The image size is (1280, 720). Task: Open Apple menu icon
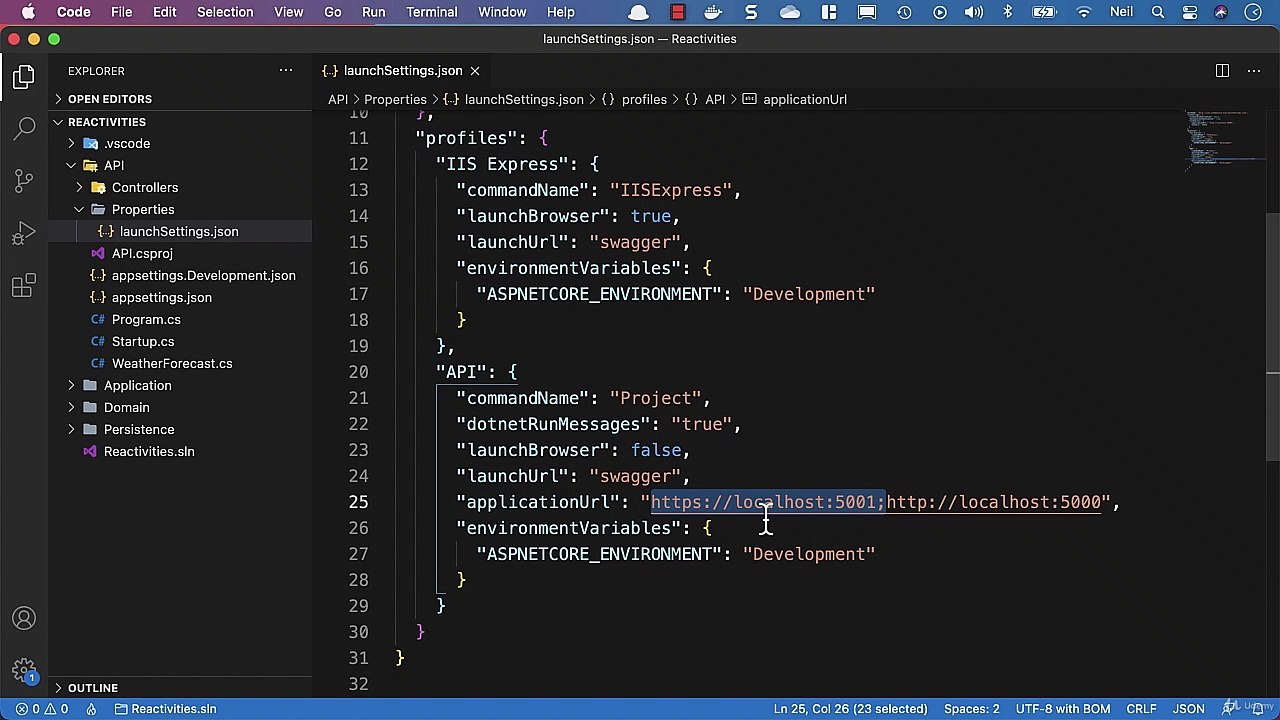click(28, 12)
